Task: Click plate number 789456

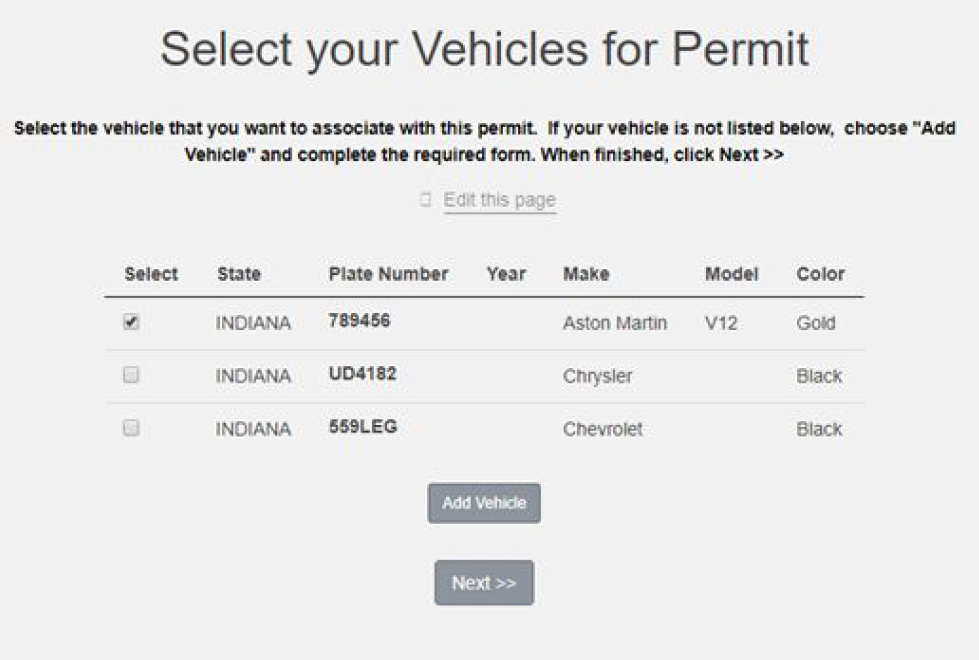Action: (x=359, y=321)
